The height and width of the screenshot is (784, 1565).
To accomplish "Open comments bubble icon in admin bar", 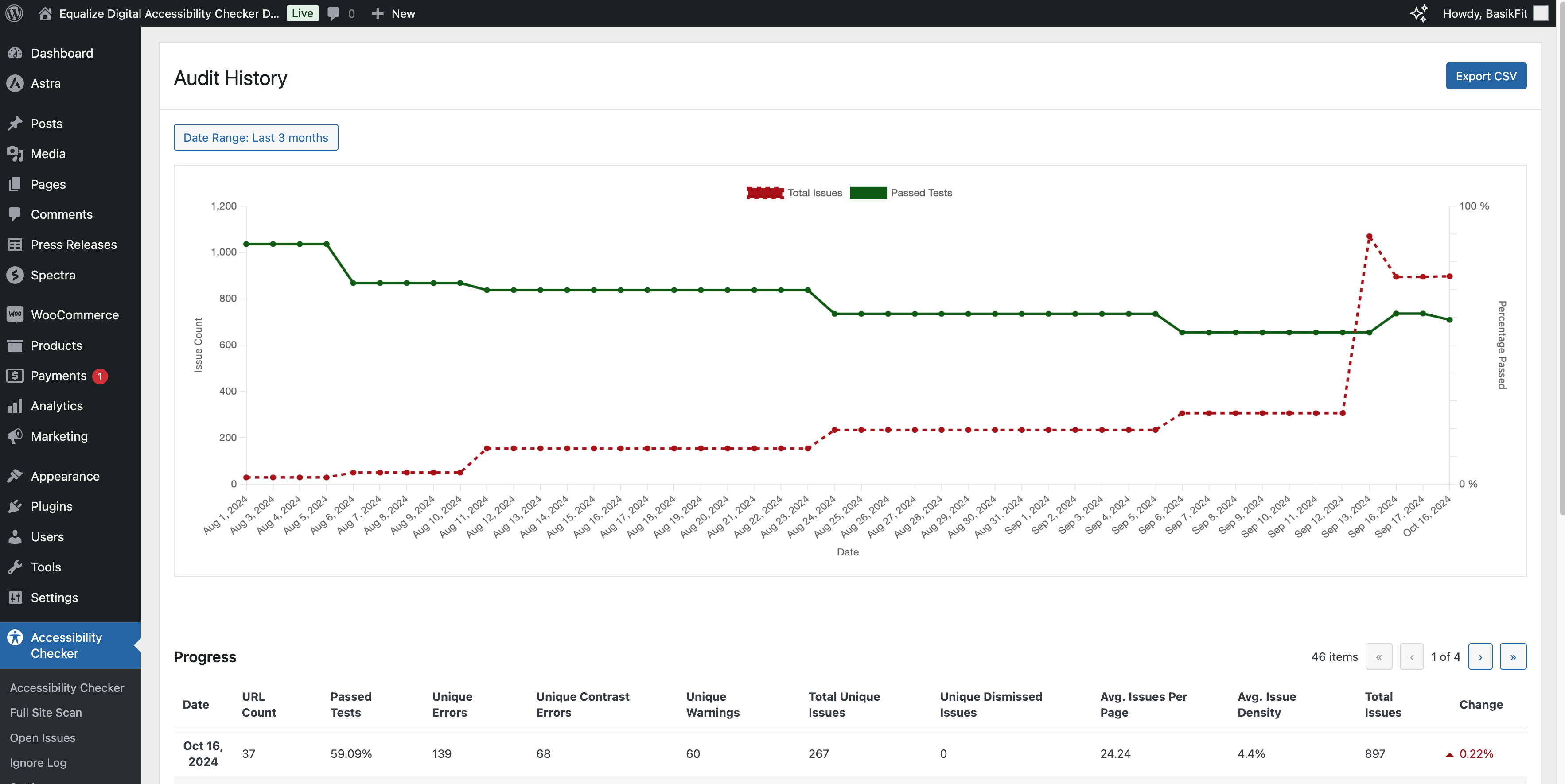I will pos(333,13).
